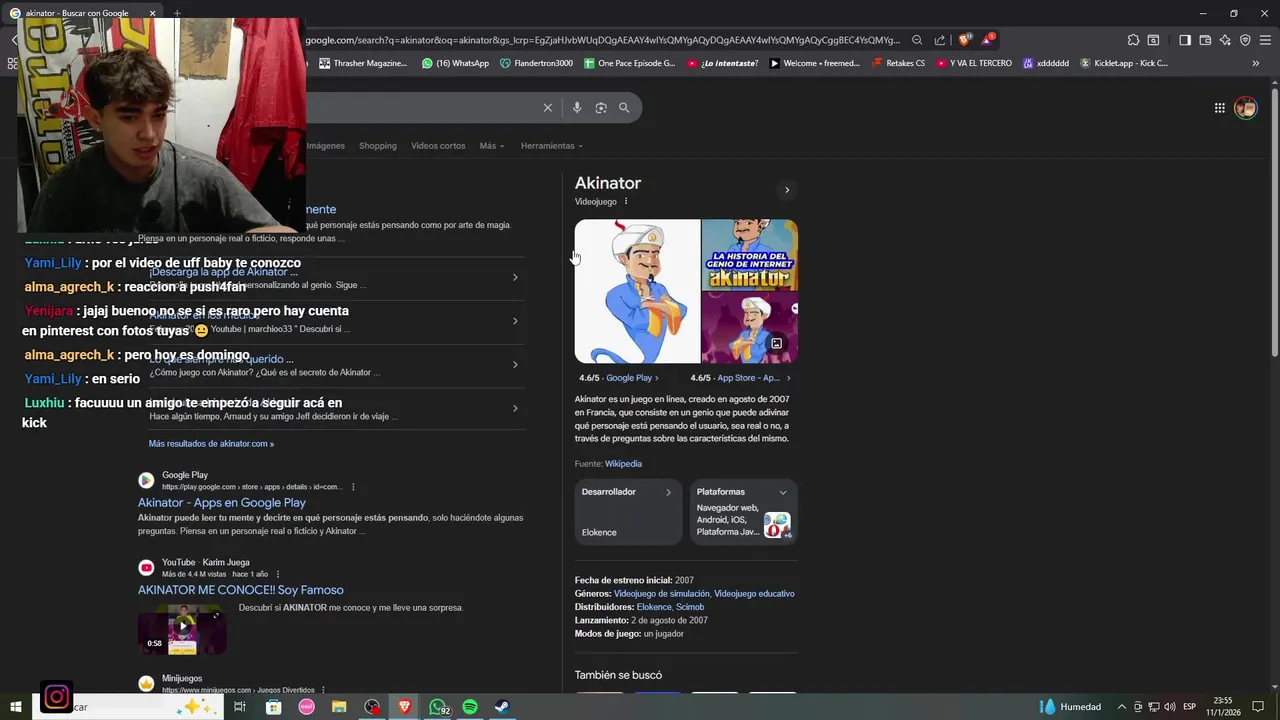Open Brave Rewards triangle icon

pos(989,40)
